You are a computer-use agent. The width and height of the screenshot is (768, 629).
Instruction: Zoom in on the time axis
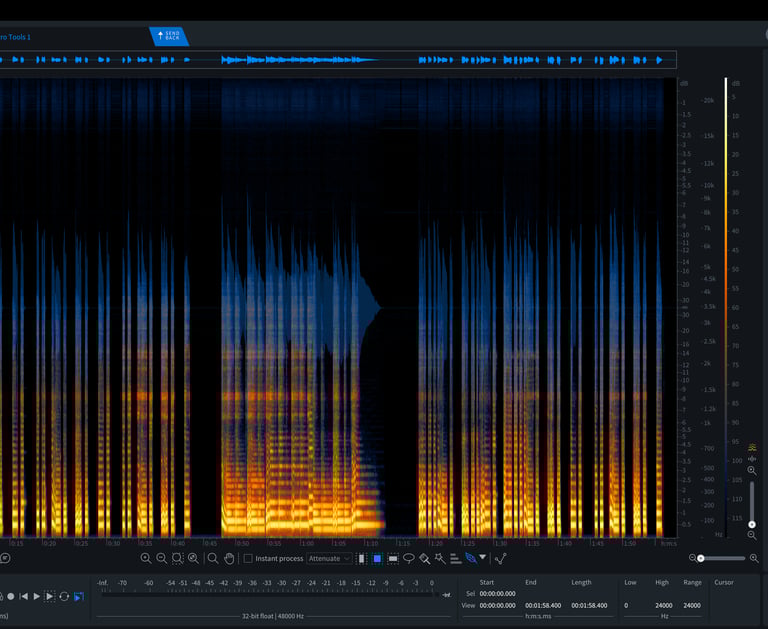(x=146, y=558)
